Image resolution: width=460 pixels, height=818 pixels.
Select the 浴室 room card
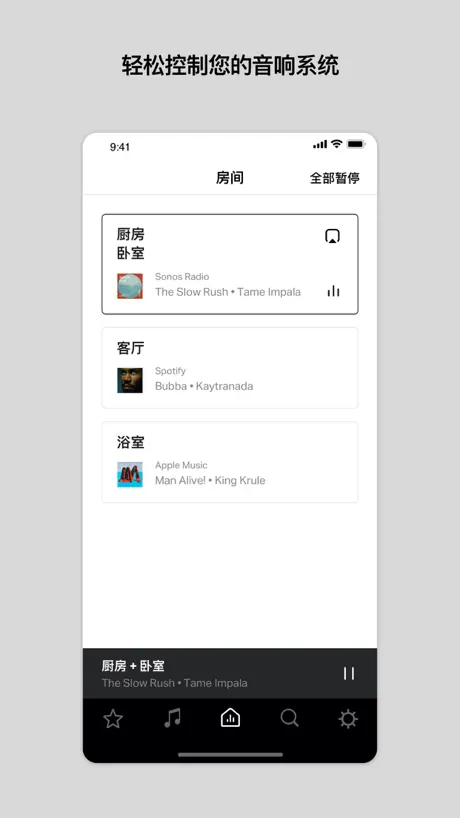(230, 462)
